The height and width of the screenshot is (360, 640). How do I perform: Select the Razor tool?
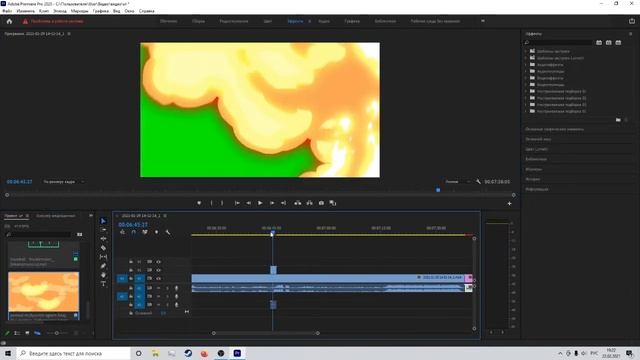103,248
